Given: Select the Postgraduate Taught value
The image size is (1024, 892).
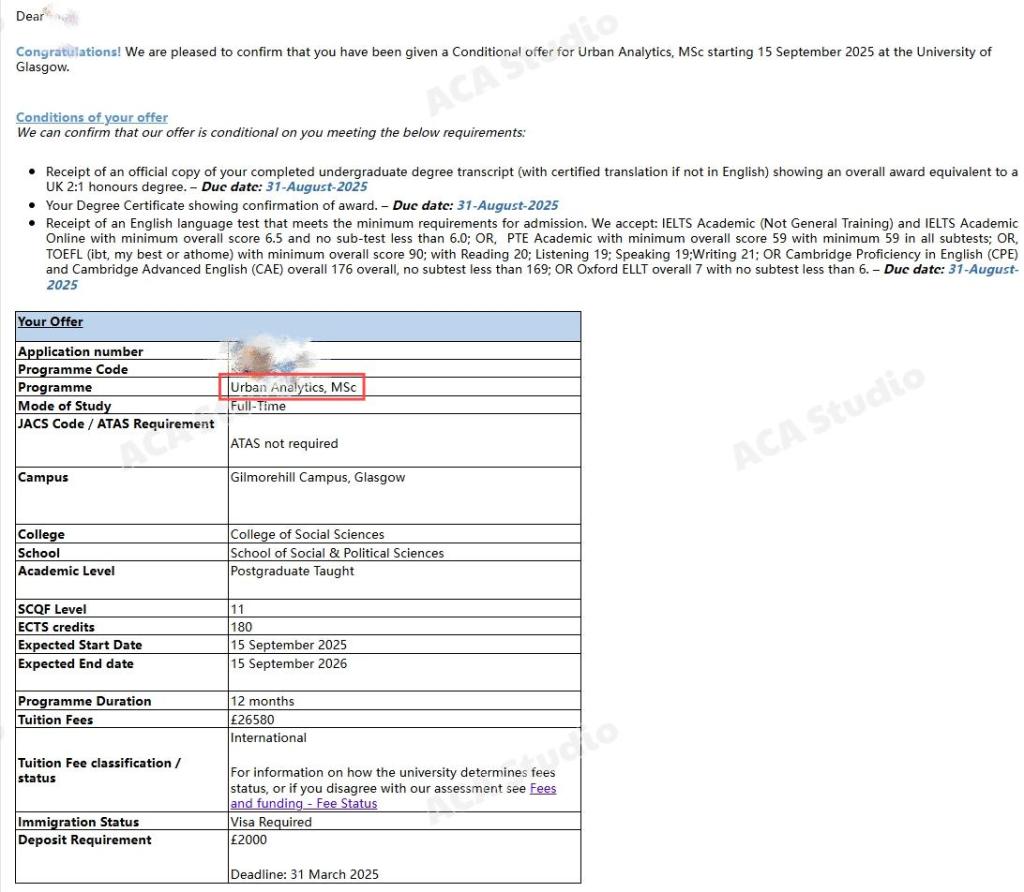Looking at the screenshot, I should [x=292, y=571].
